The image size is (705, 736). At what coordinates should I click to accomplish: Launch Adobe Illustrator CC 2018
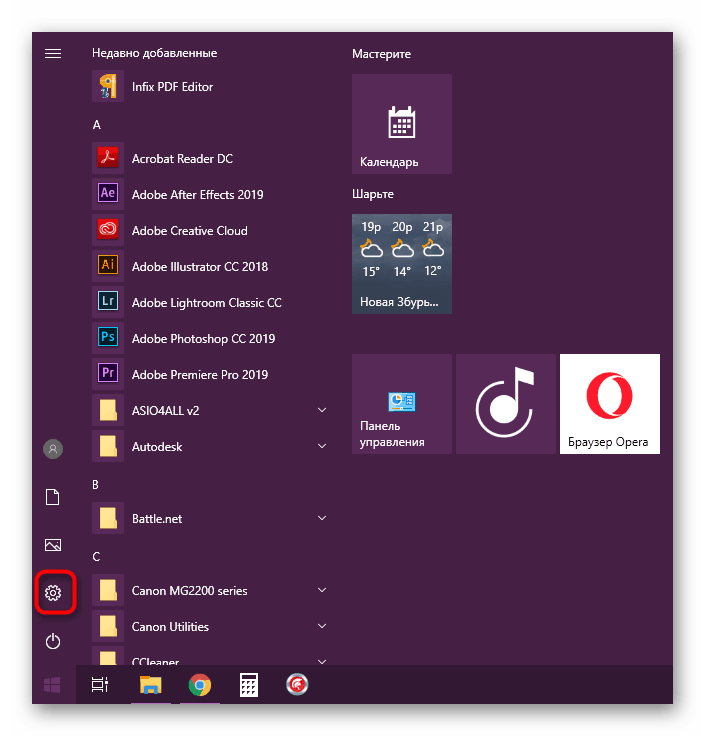(210, 267)
